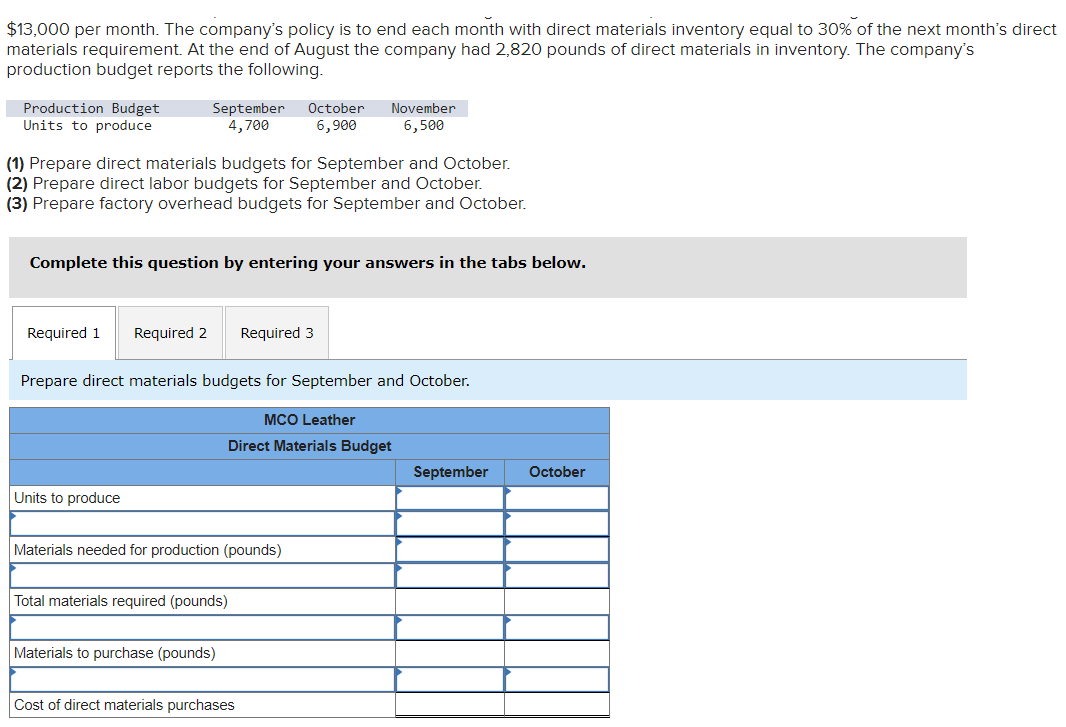Click the (2) Prepare direct labor budgets line

(x=244, y=184)
